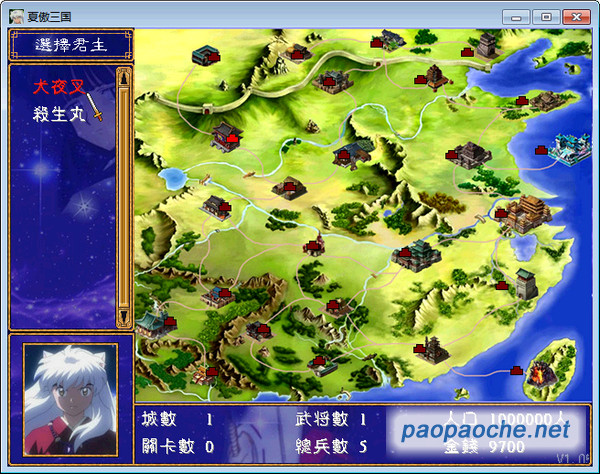Choose the blue-roofed city in the north-central plains
This screenshot has width=600, height=474.
(x=354, y=154)
